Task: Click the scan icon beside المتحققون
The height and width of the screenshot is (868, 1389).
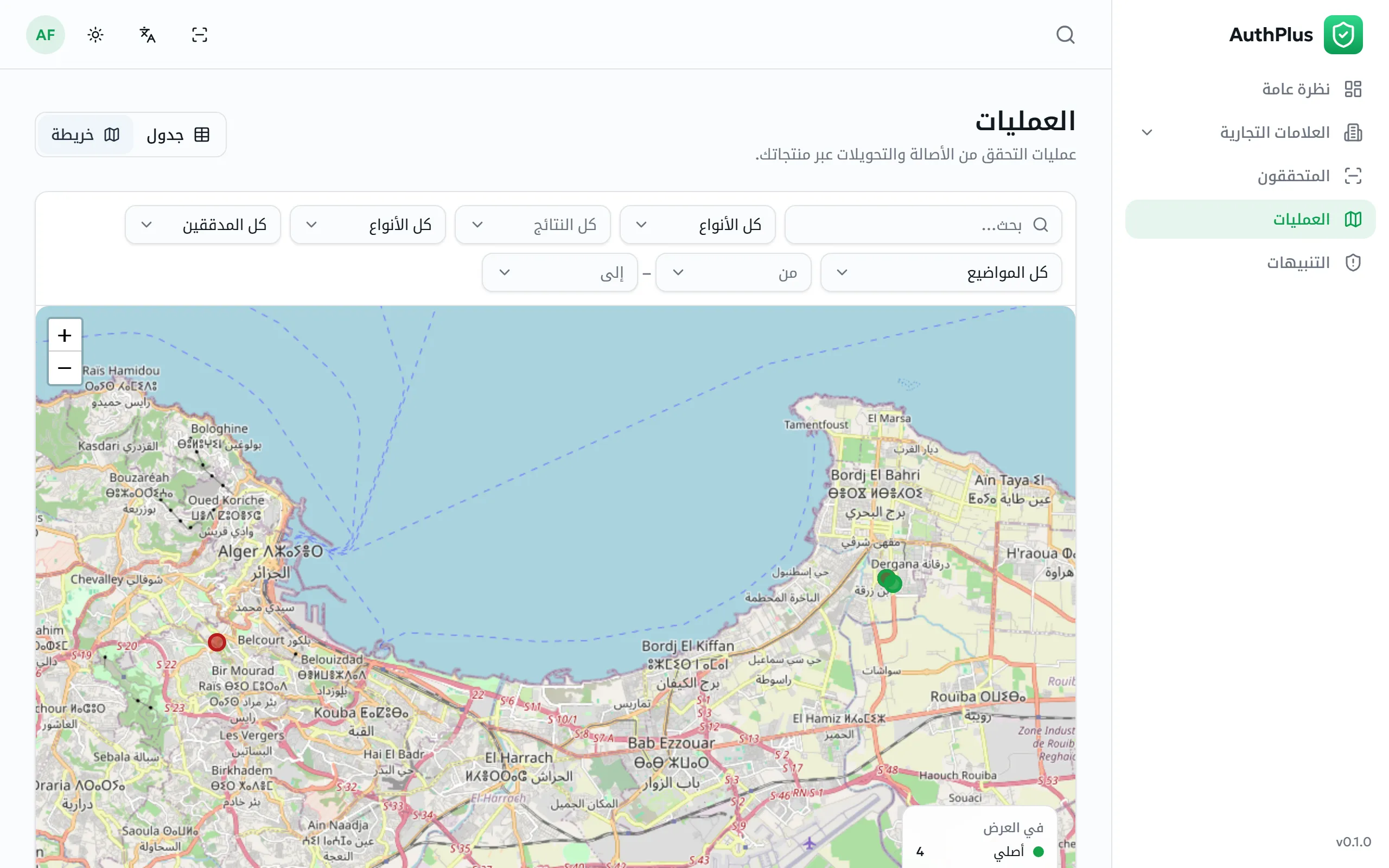Action: 1353,176
